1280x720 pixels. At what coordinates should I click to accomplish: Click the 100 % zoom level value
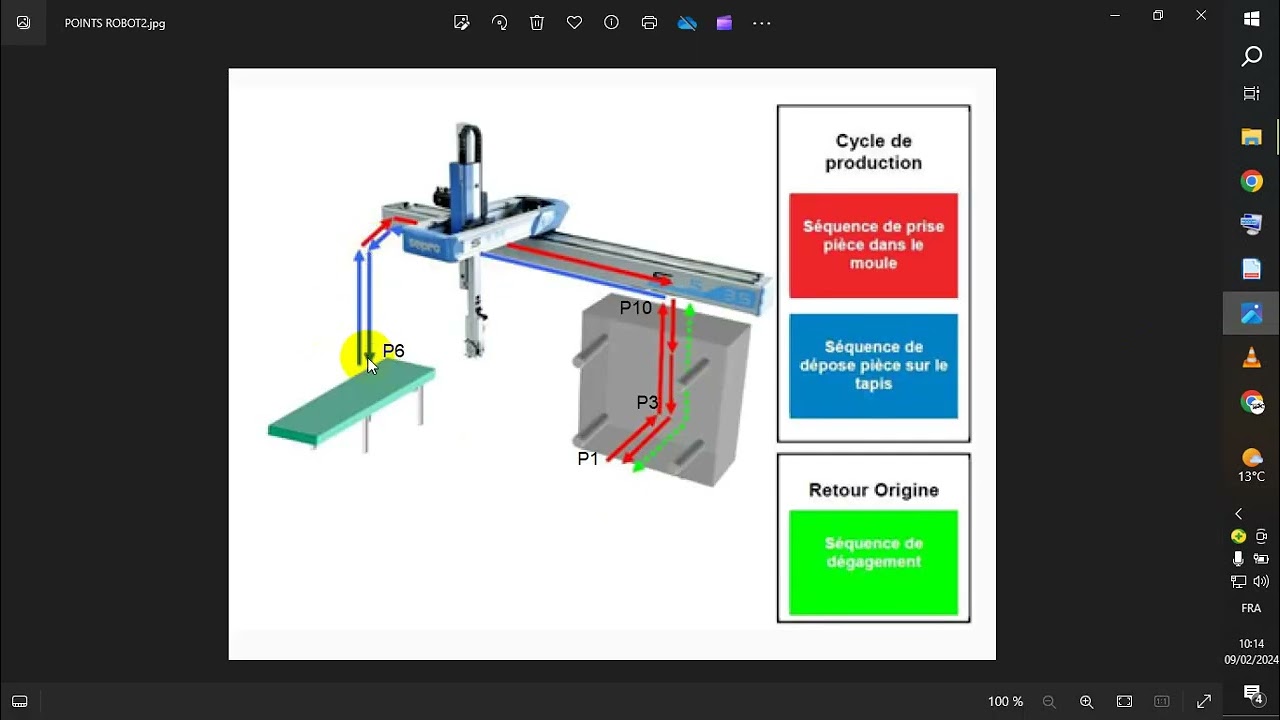[x=1005, y=702]
